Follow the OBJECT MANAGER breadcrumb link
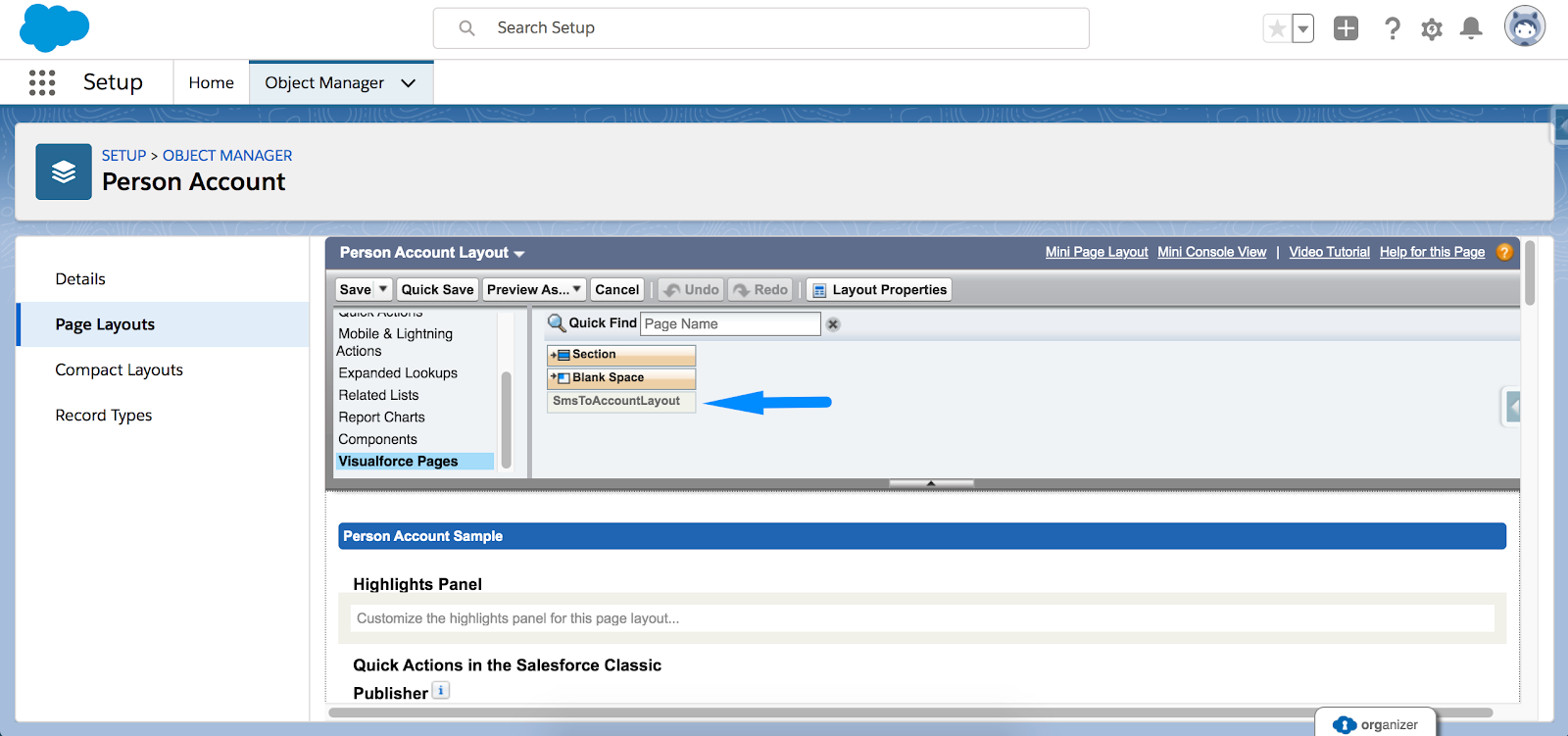 (x=227, y=156)
